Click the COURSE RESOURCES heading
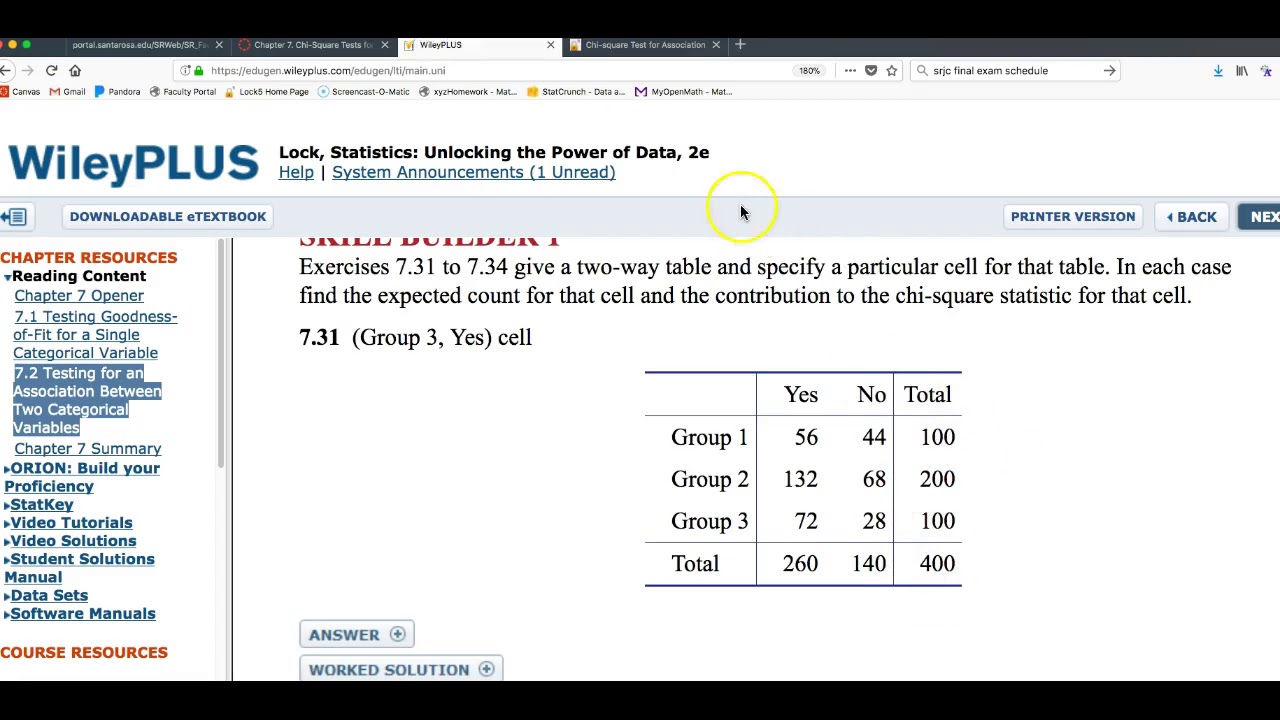 click(84, 653)
